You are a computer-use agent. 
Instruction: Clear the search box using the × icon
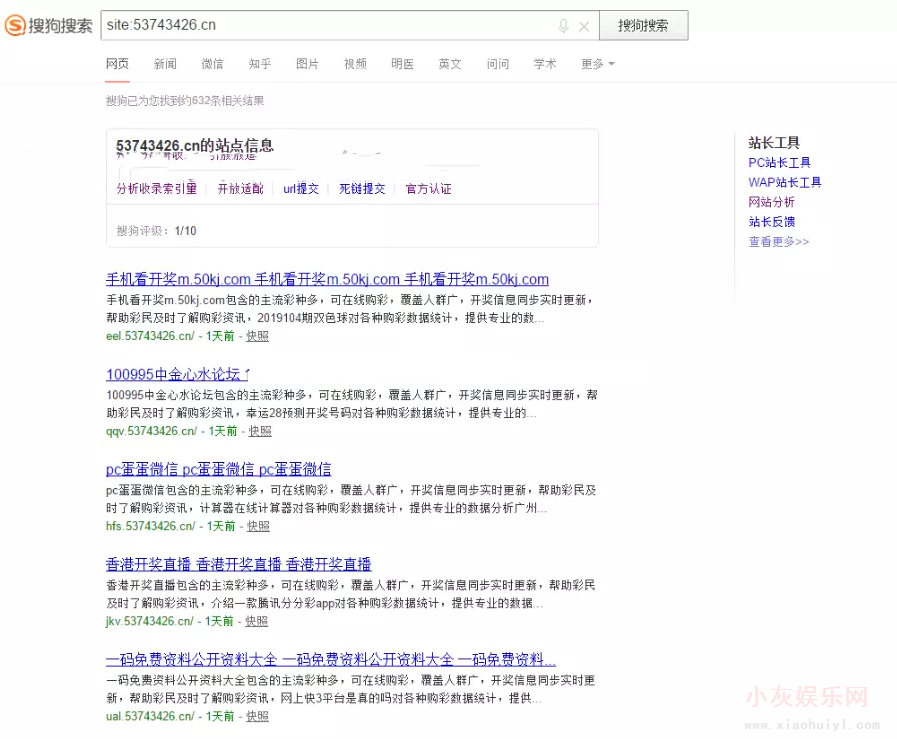[x=584, y=25]
